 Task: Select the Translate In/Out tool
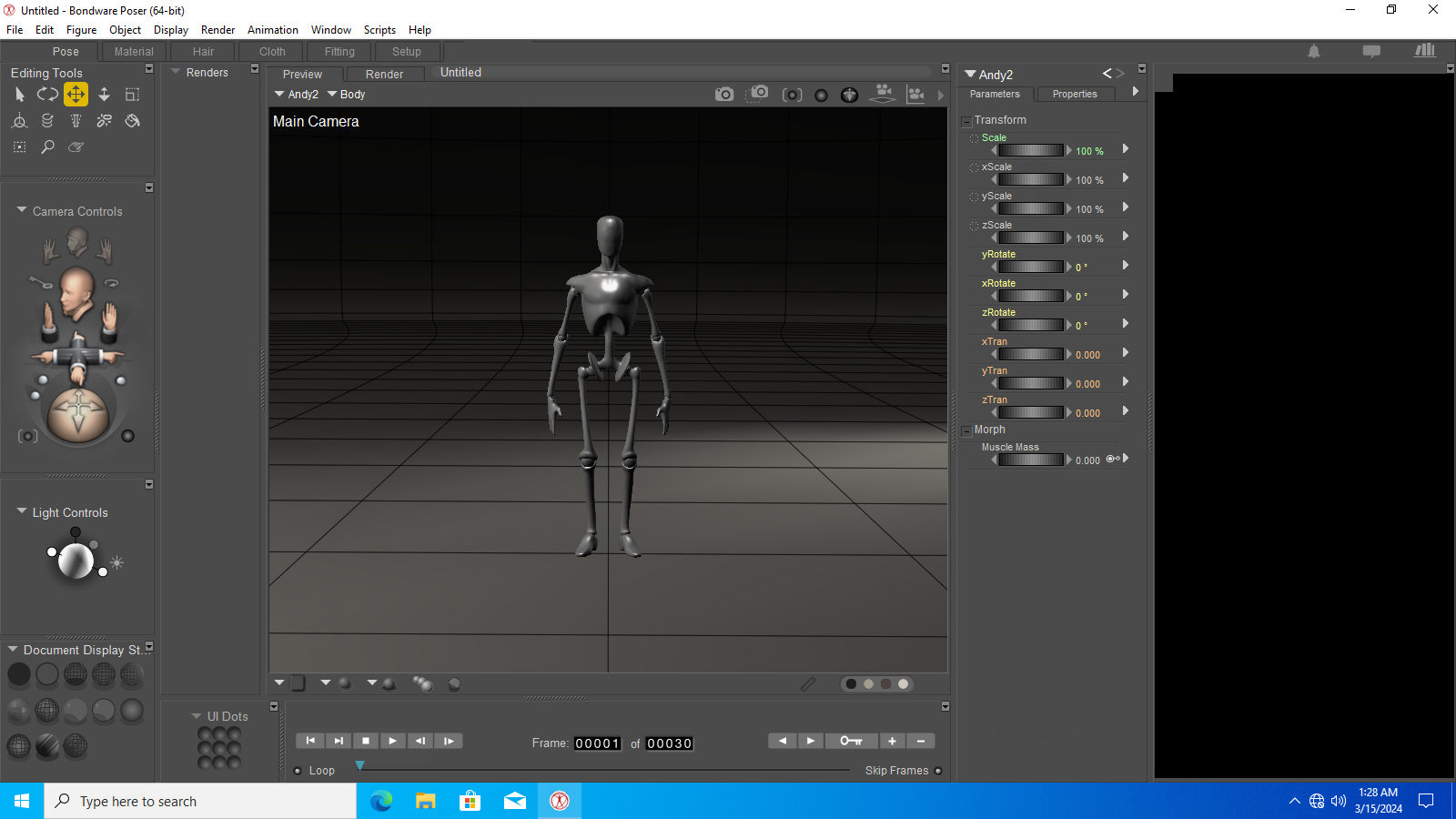104,94
